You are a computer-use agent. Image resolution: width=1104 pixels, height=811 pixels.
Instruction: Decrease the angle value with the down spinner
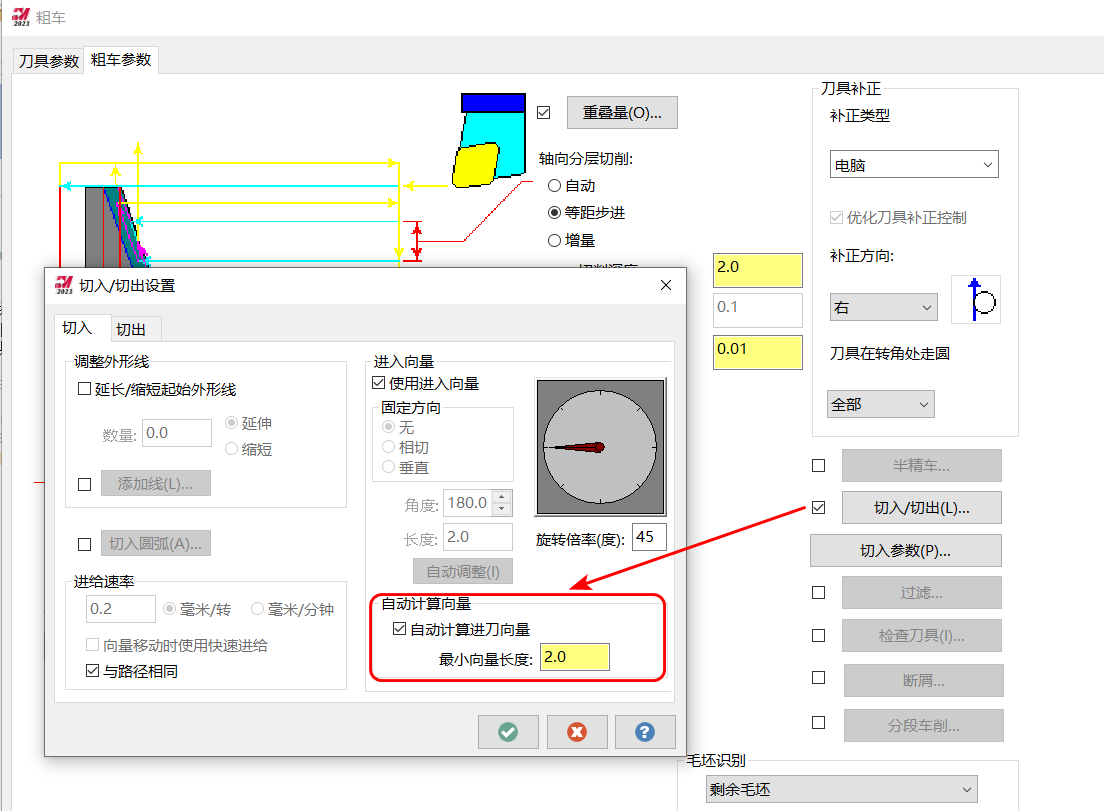[501, 509]
